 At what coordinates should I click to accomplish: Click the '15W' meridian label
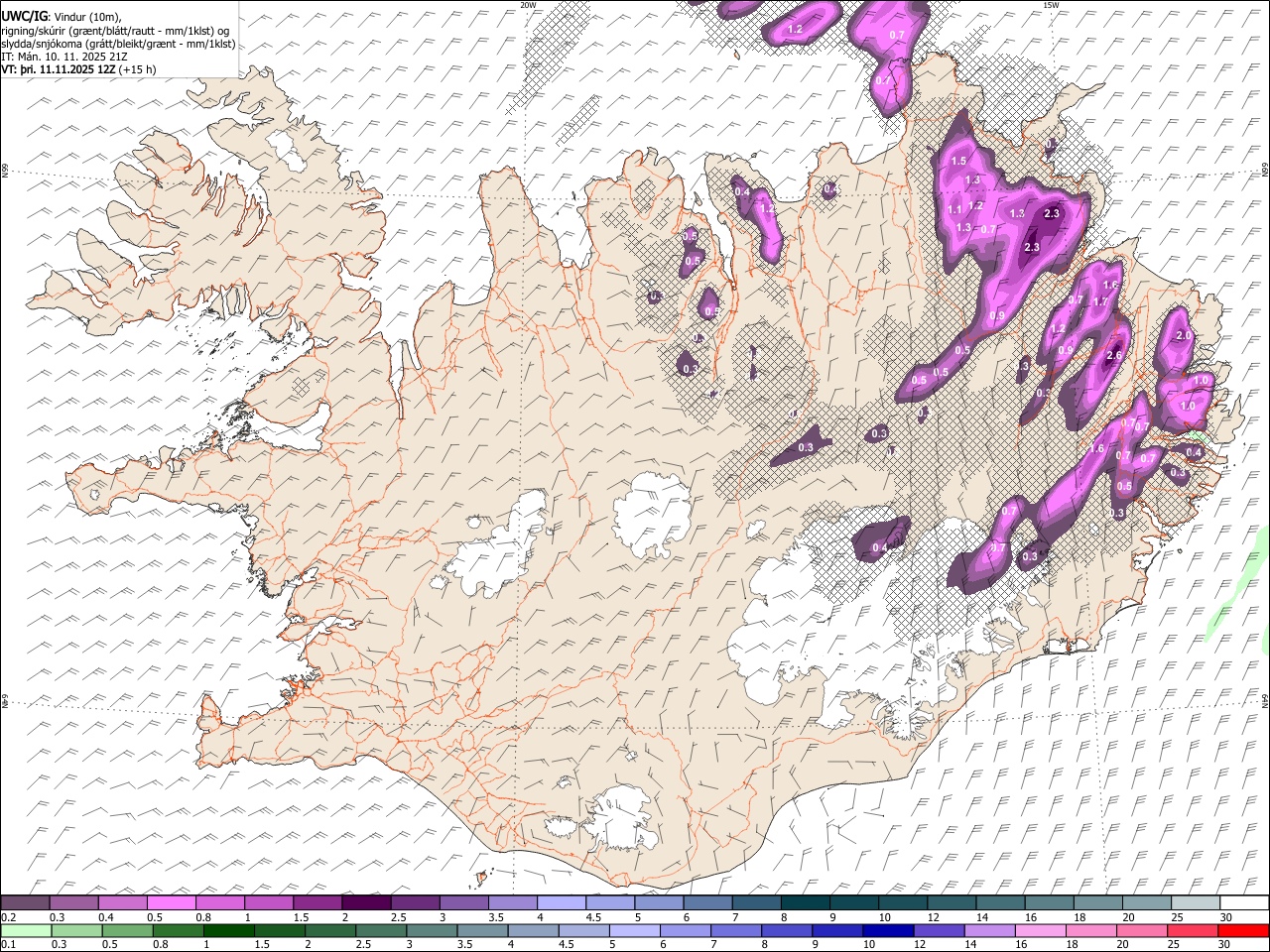click(1051, 5)
